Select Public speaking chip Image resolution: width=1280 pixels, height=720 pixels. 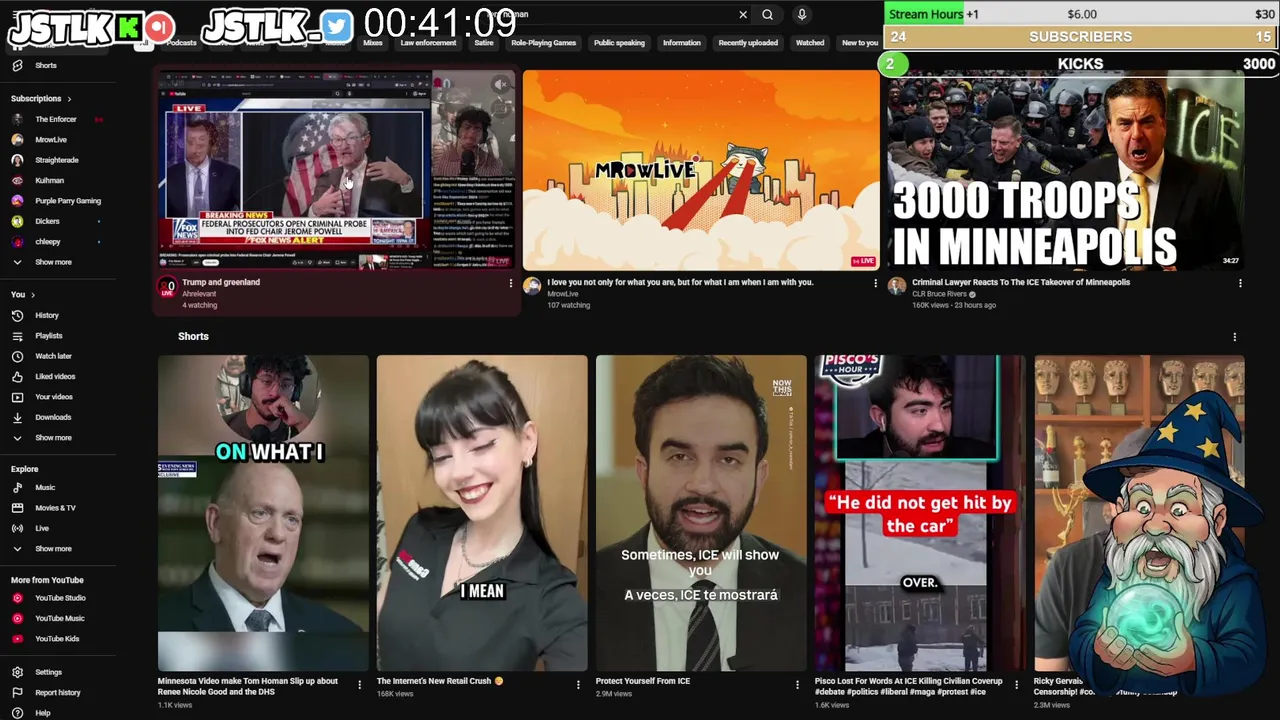pos(619,43)
